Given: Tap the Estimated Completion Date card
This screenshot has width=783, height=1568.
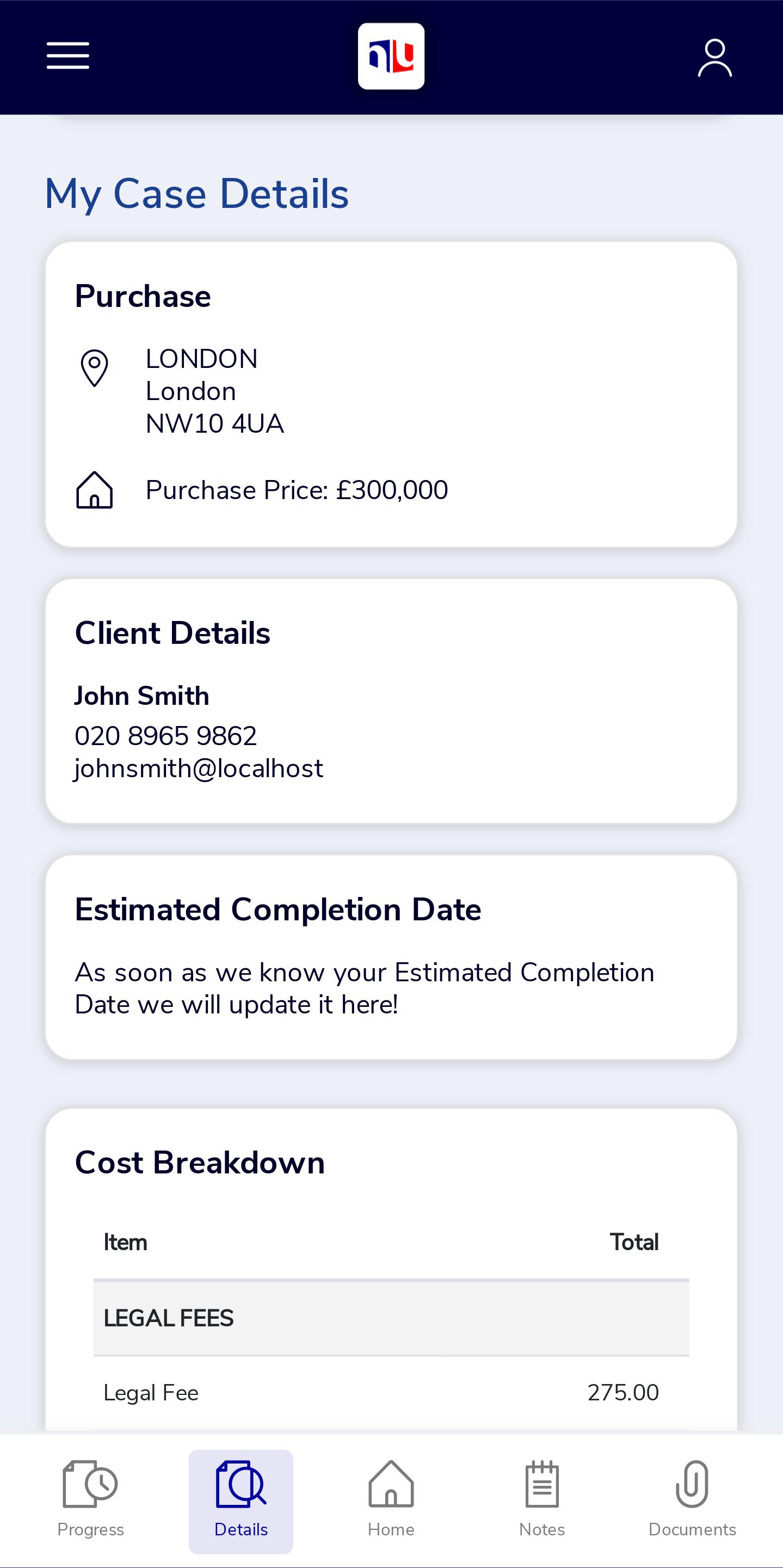Looking at the screenshot, I should tap(391, 957).
